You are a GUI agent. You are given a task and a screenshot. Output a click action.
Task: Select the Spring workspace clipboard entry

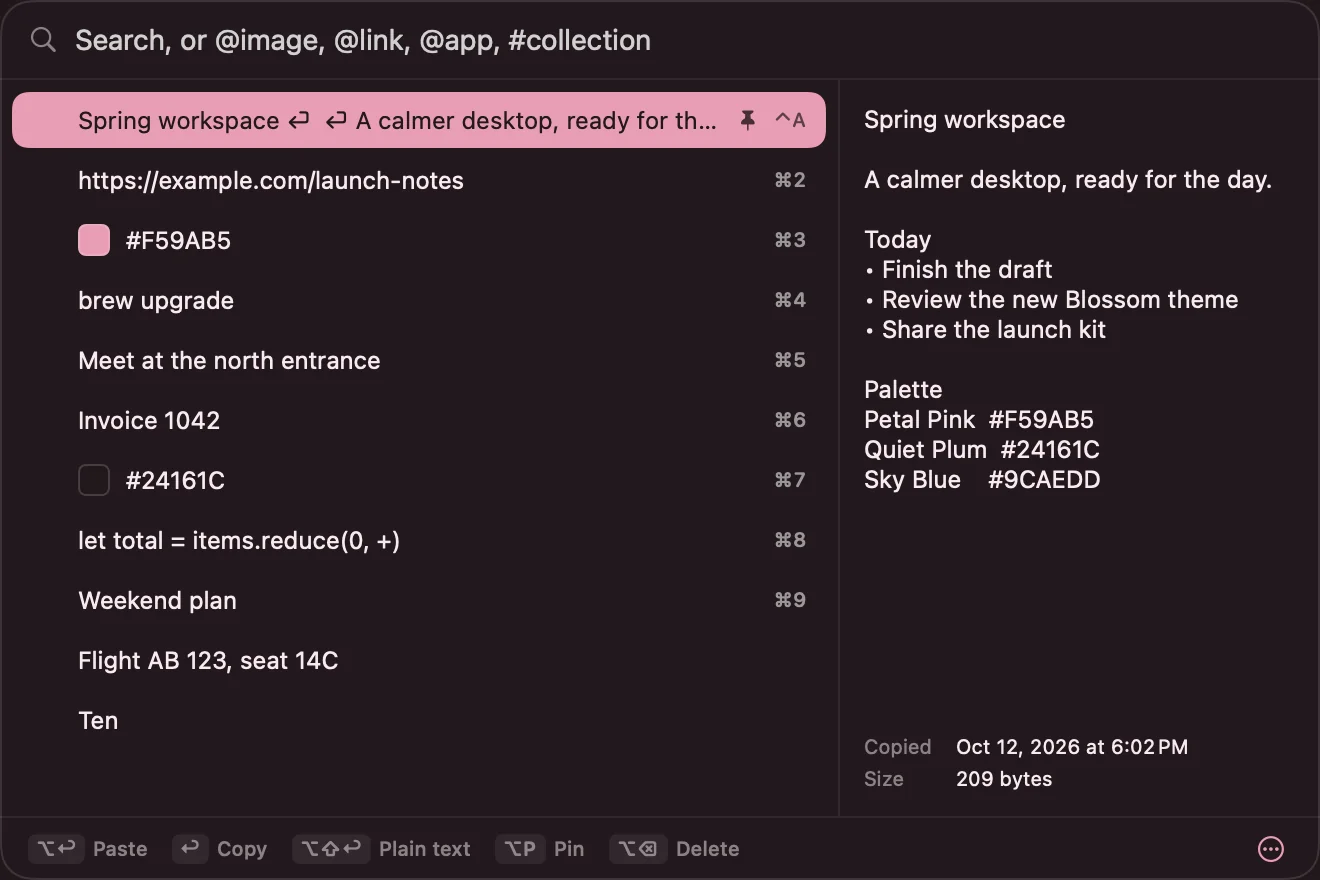click(x=419, y=120)
